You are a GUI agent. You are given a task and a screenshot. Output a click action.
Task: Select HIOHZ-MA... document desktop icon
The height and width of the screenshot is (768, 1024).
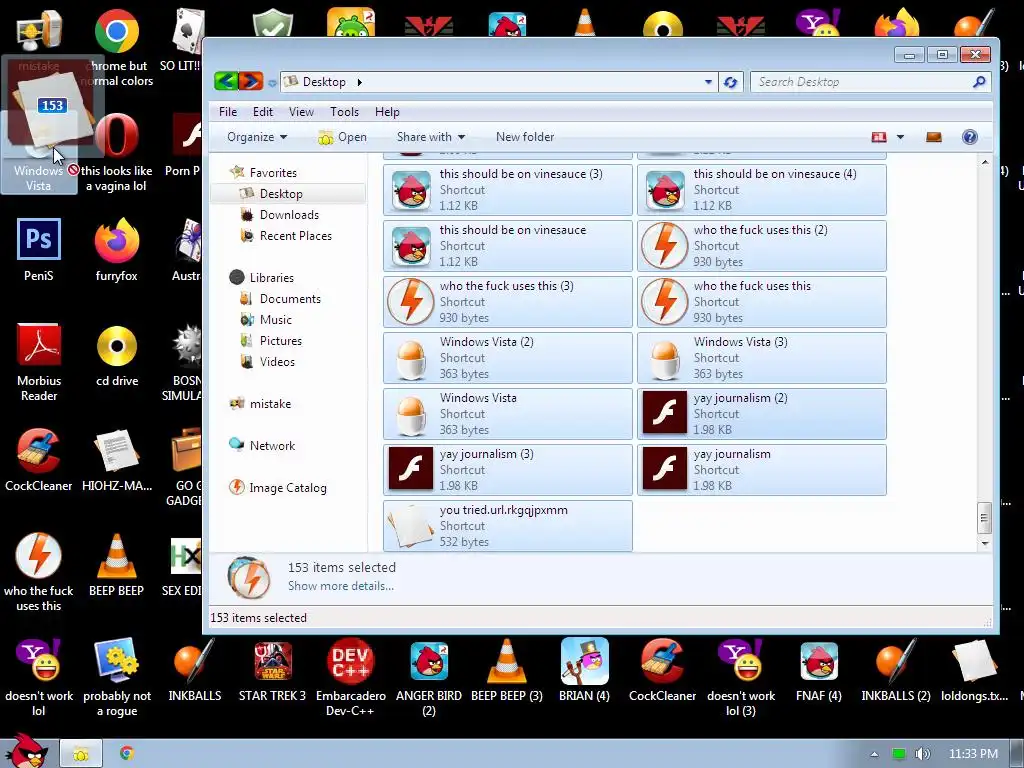[x=117, y=460]
